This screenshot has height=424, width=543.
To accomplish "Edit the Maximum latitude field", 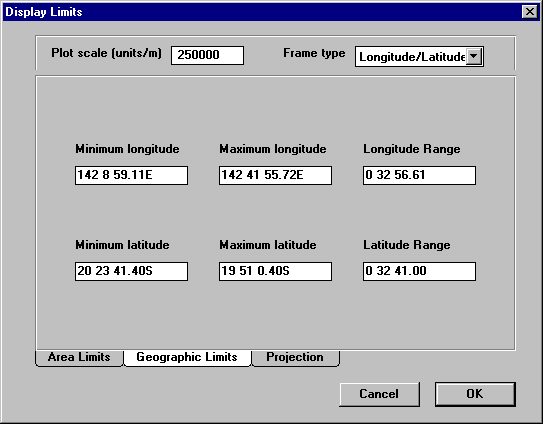I will [x=275, y=271].
